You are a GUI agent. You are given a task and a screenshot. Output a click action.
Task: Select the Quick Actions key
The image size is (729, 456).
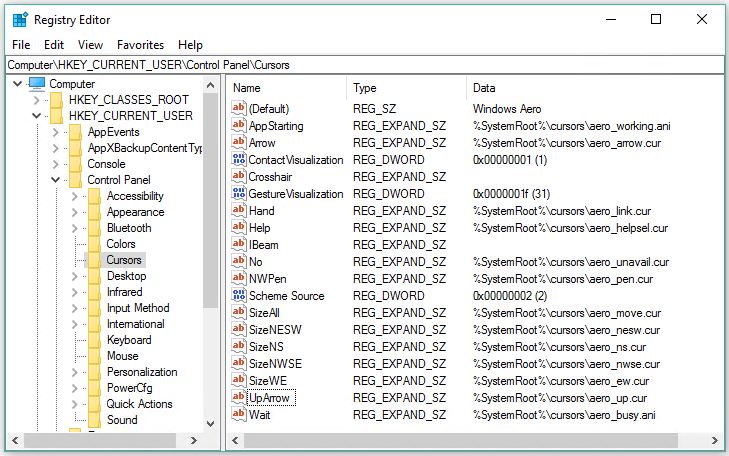click(x=139, y=404)
